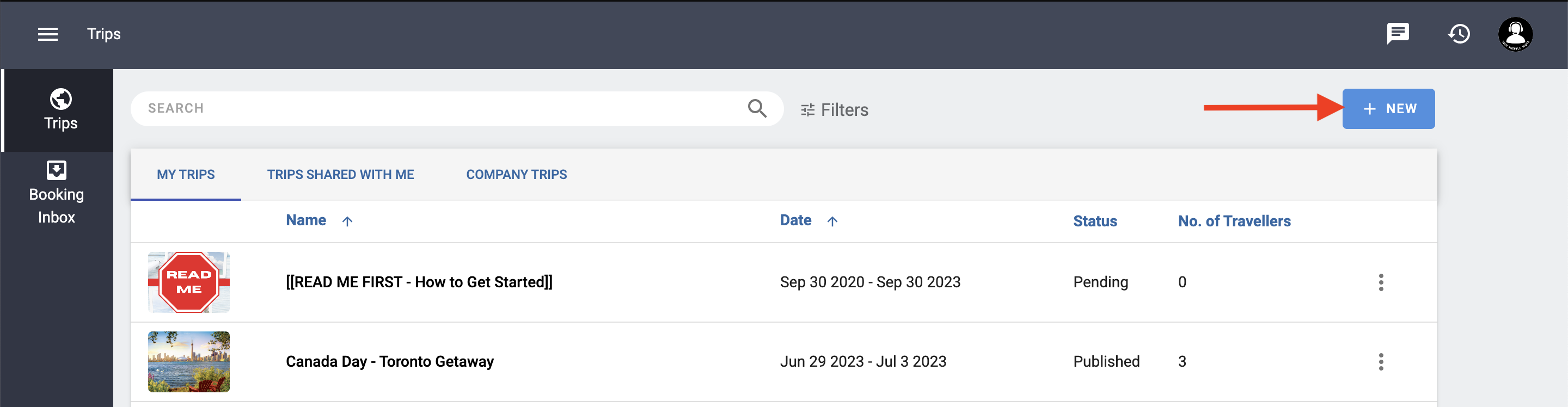This screenshot has height=407, width=1568.
Task: Click the Search input field
Action: 438,109
